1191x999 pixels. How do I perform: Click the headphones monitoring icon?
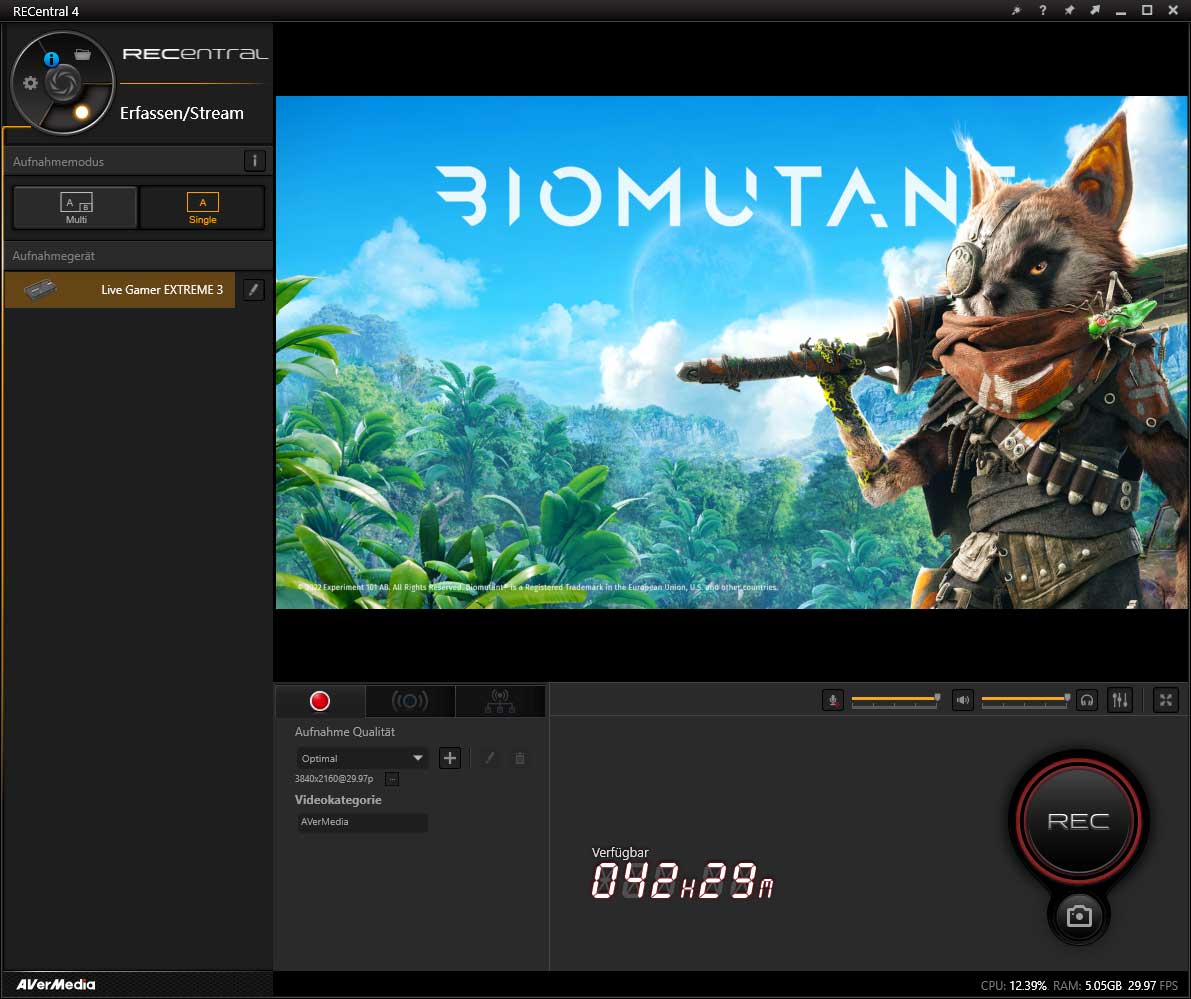click(x=1087, y=700)
